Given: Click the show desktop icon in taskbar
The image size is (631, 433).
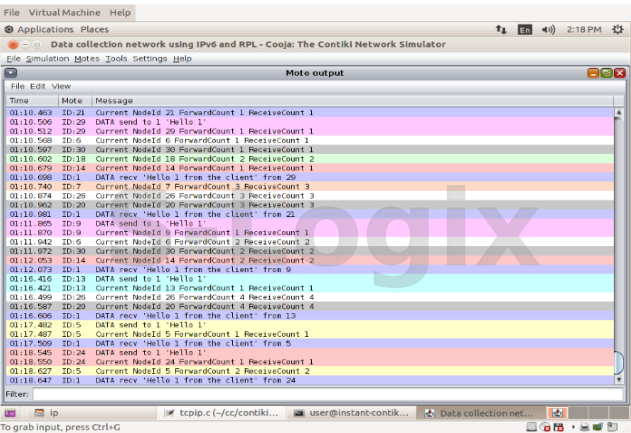Looking at the screenshot, I should pyautogui.click(x=10, y=413).
